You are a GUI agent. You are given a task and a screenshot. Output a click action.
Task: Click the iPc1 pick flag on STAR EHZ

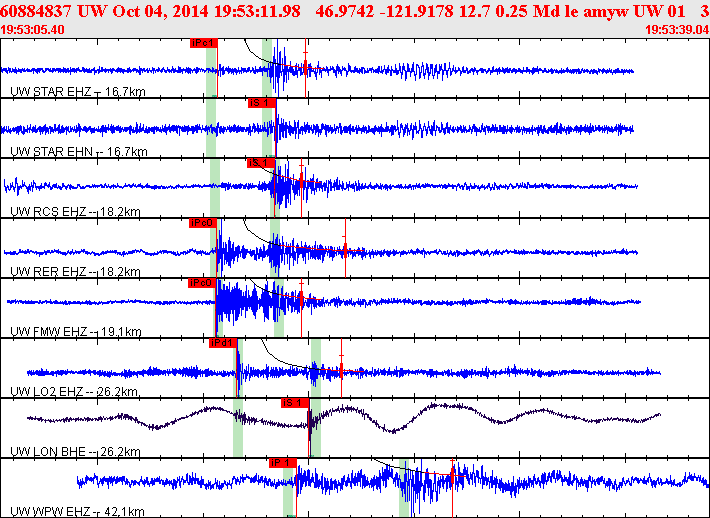tap(204, 43)
